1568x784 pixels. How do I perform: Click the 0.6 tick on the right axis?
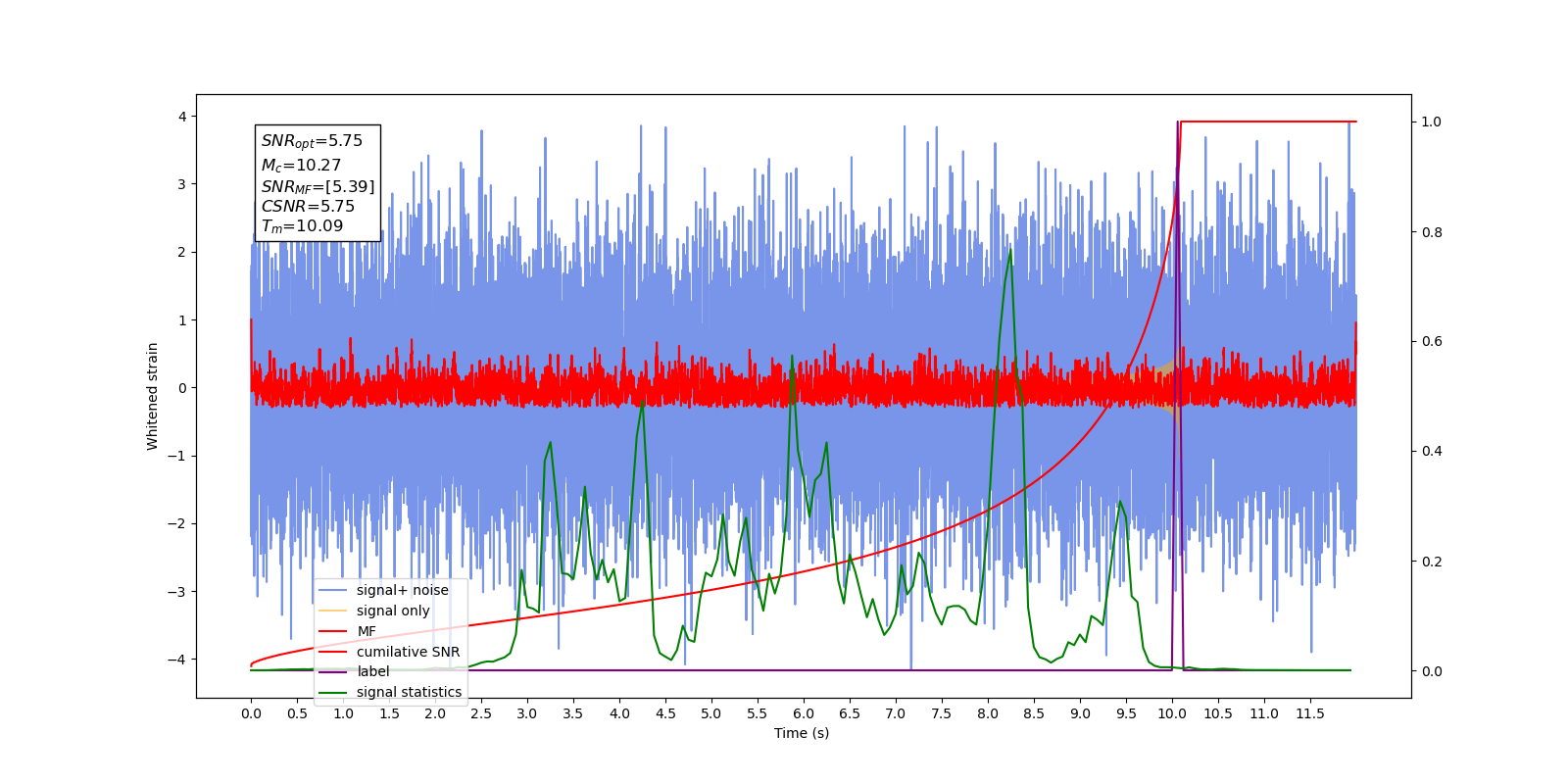(x=1432, y=342)
